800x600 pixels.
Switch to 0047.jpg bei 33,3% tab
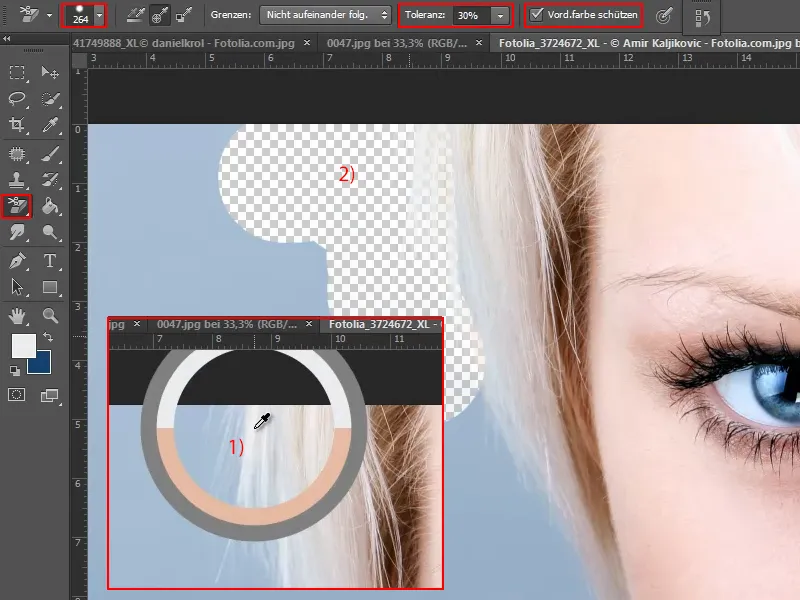396,43
